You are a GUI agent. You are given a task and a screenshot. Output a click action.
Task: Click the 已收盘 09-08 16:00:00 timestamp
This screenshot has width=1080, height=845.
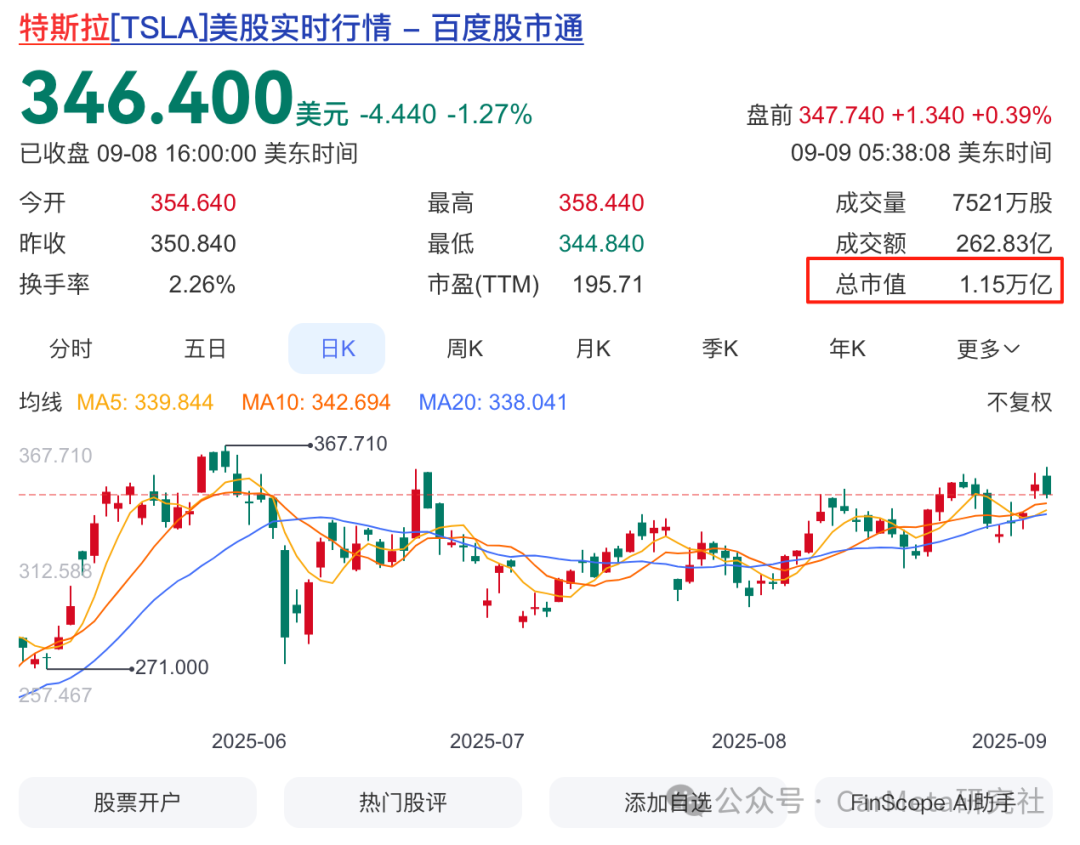click(x=189, y=153)
